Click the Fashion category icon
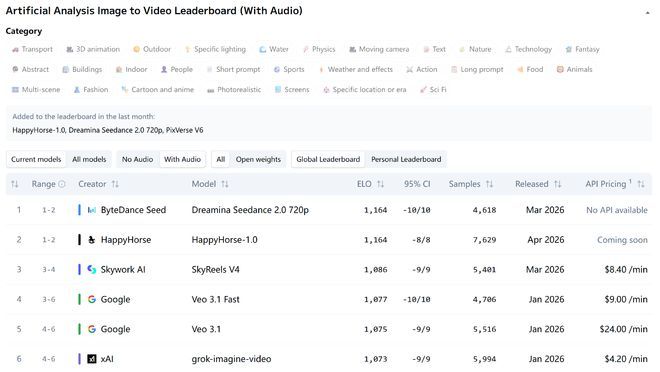This screenshot has width=660, height=372. [x=77, y=90]
